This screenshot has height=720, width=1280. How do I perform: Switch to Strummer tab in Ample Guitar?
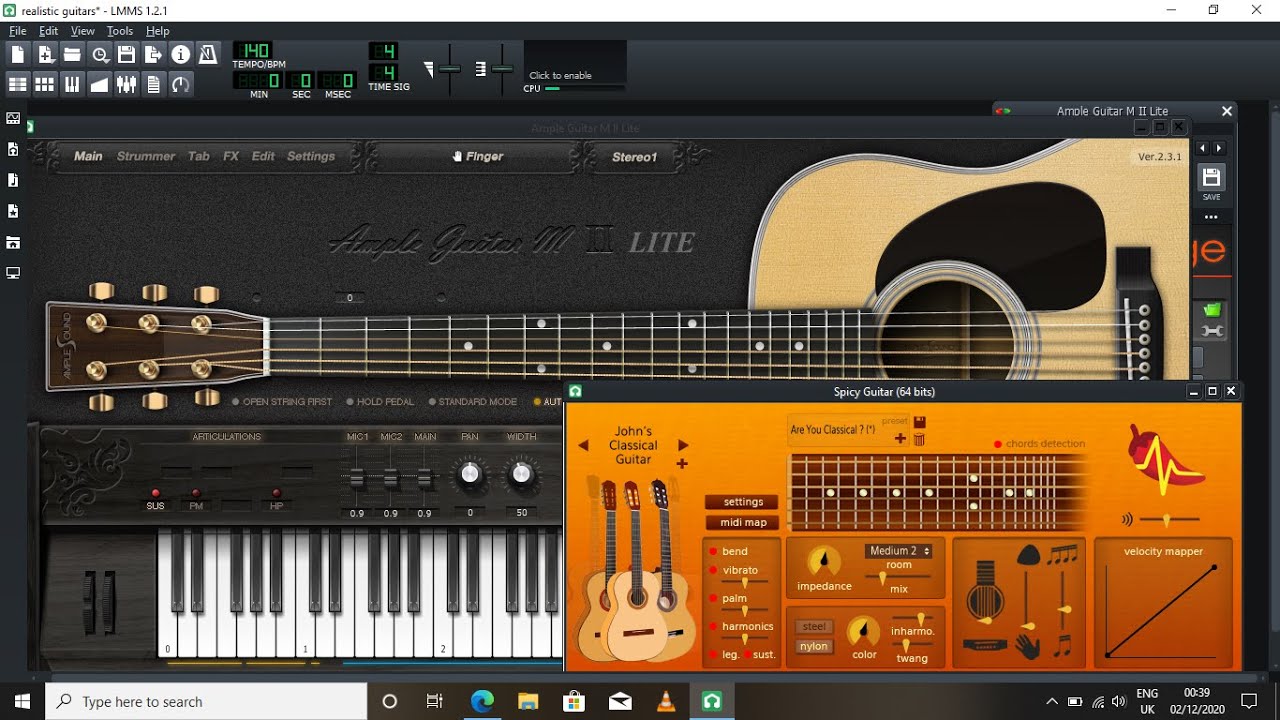coord(146,156)
